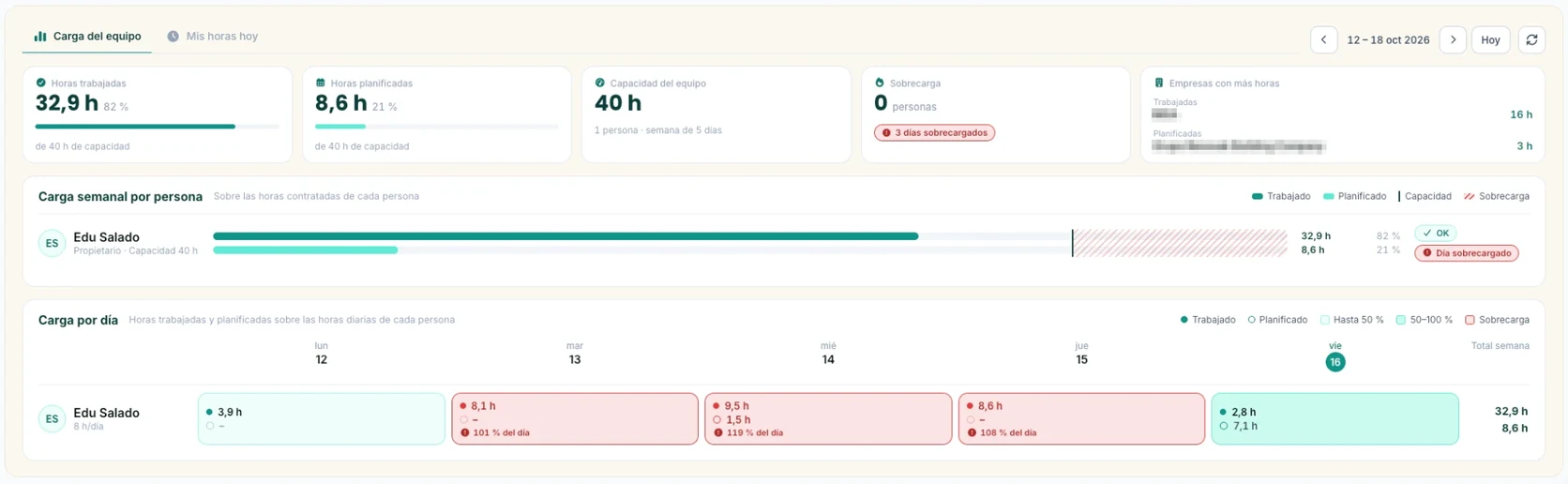
Task: Select the jue 15 column header
Action: coord(1081,353)
